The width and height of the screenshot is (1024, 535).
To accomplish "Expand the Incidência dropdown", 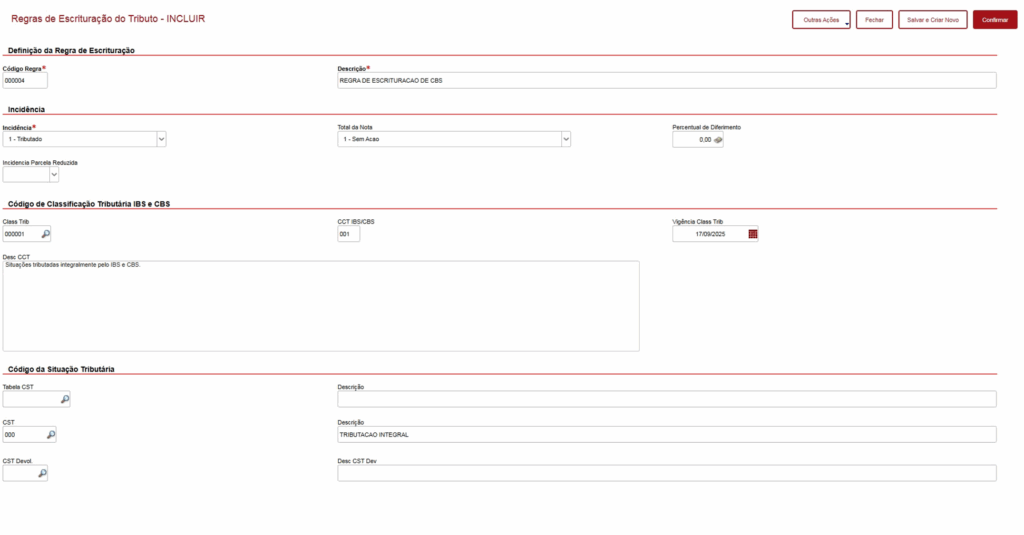I will 161,139.
